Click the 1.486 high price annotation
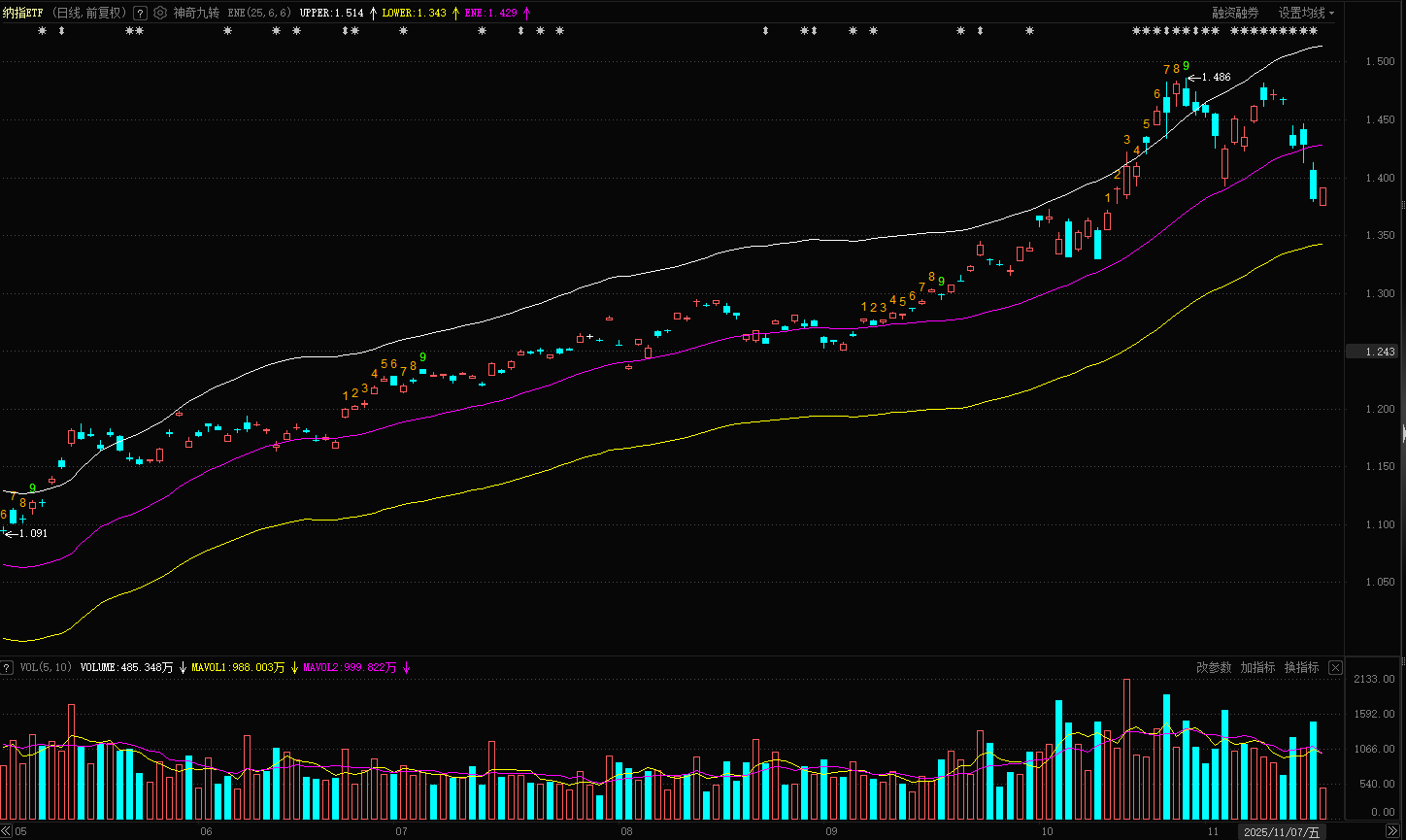 click(1215, 77)
